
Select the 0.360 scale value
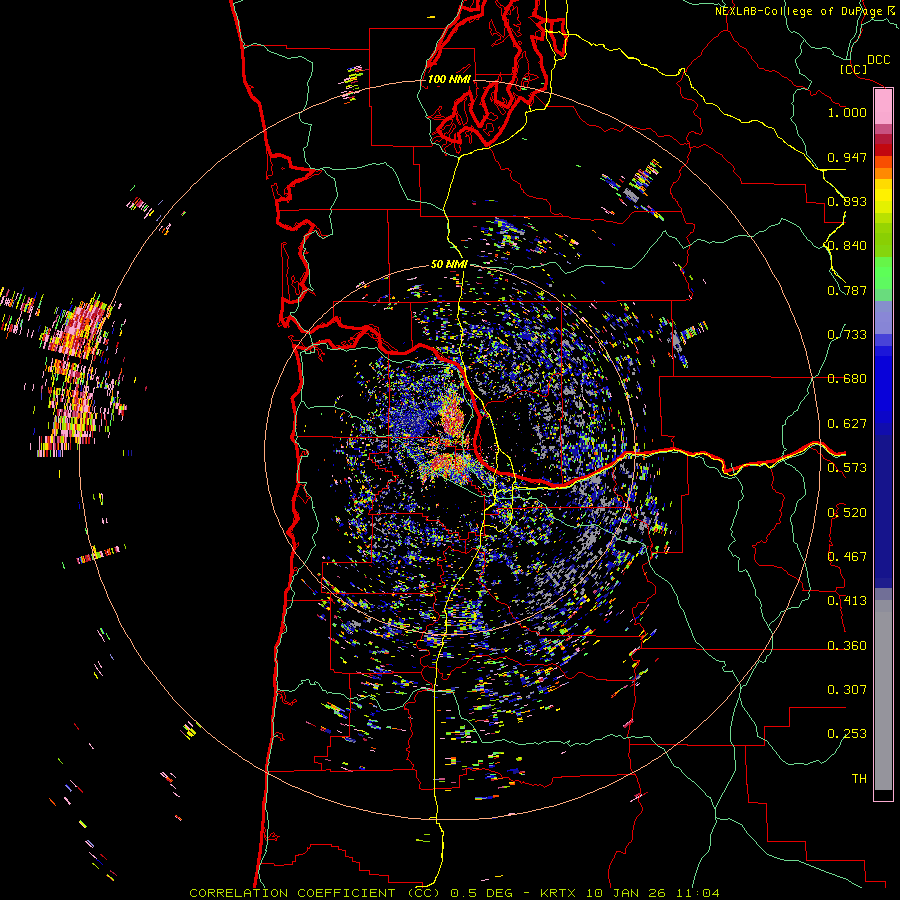click(847, 646)
